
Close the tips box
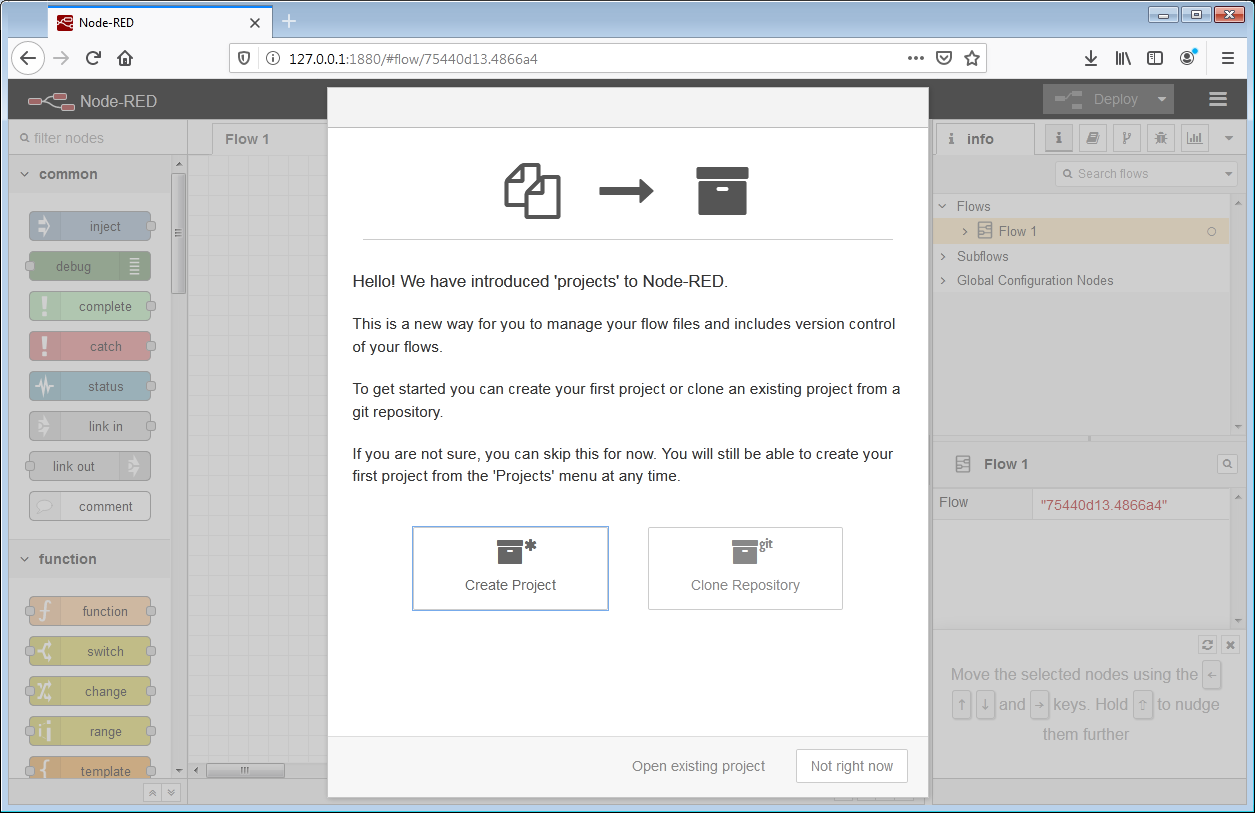pyautogui.click(x=1231, y=645)
